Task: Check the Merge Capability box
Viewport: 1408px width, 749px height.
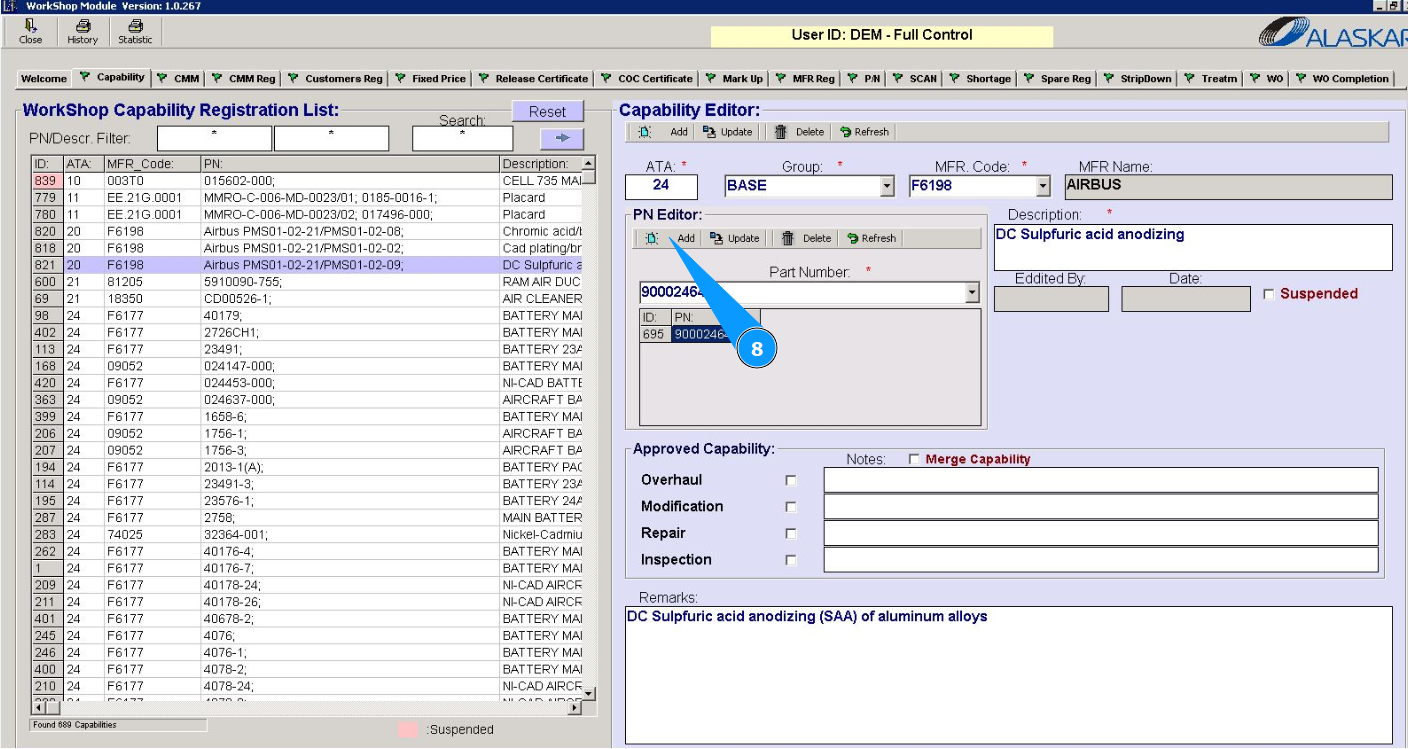Action: pyautogui.click(x=914, y=460)
